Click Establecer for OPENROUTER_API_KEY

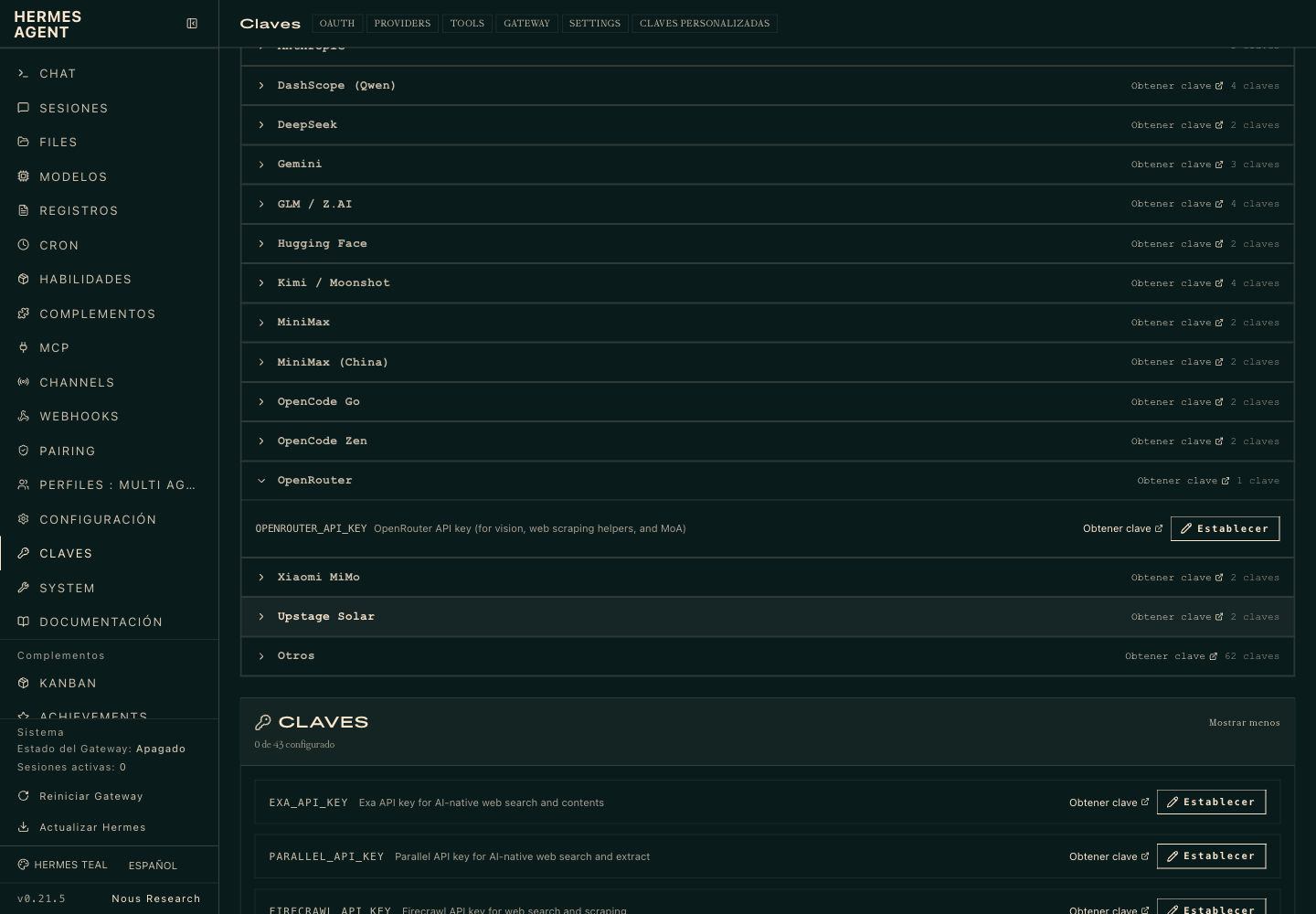pos(1225,528)
